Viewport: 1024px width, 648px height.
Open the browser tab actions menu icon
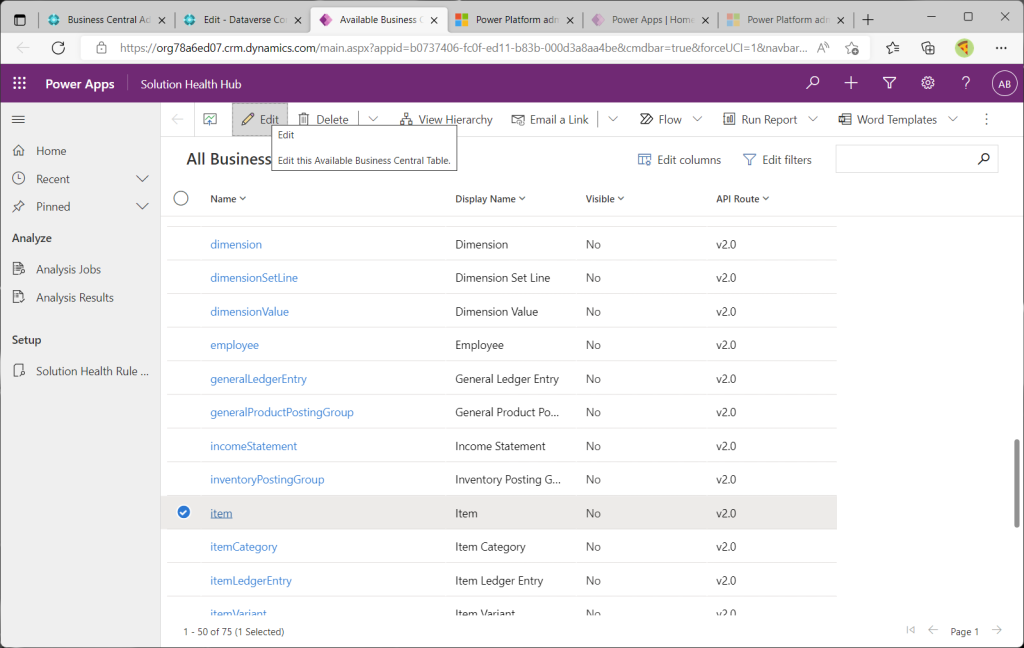pyautogui.click(x=20, y=20)
